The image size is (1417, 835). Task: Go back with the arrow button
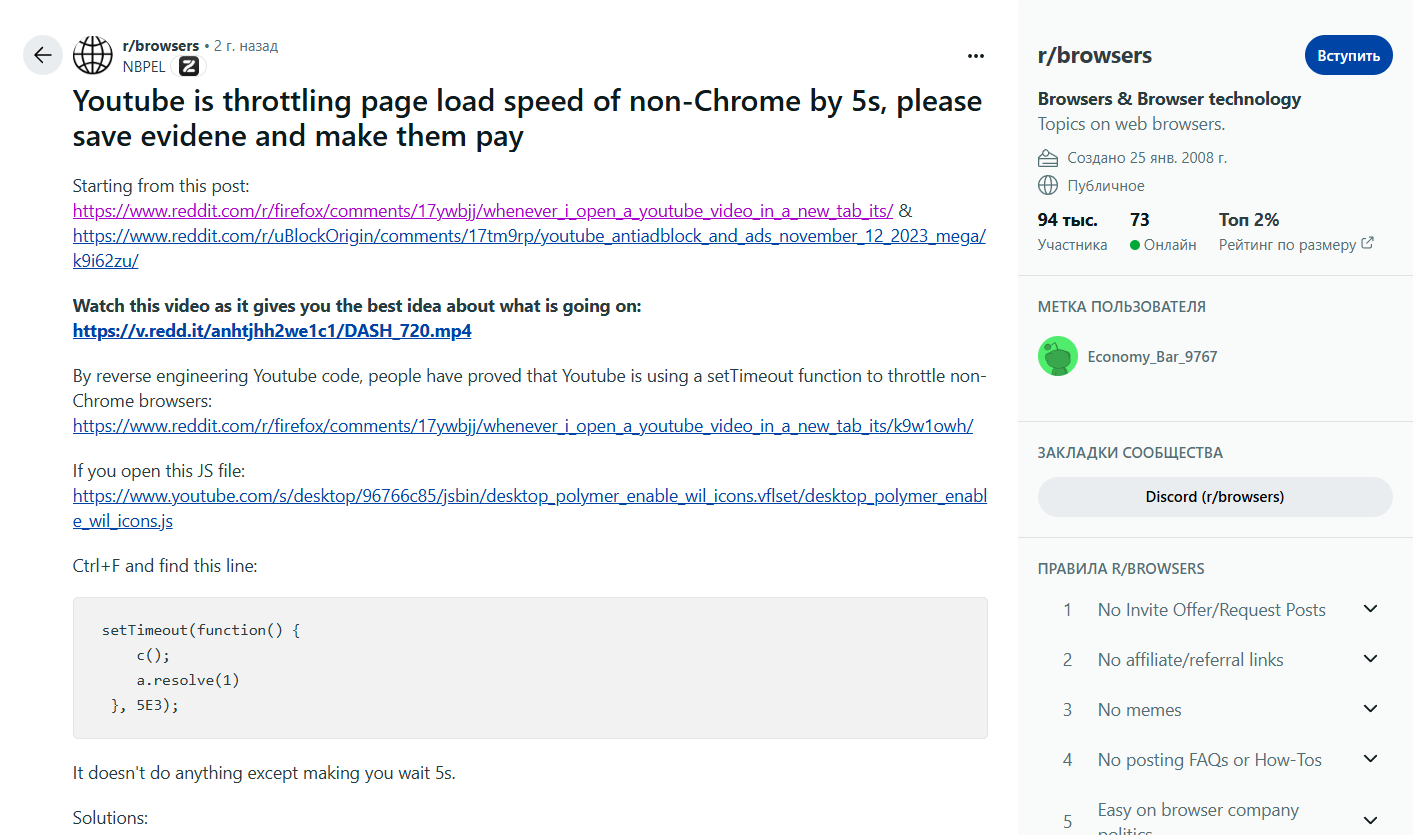(42, 55)
